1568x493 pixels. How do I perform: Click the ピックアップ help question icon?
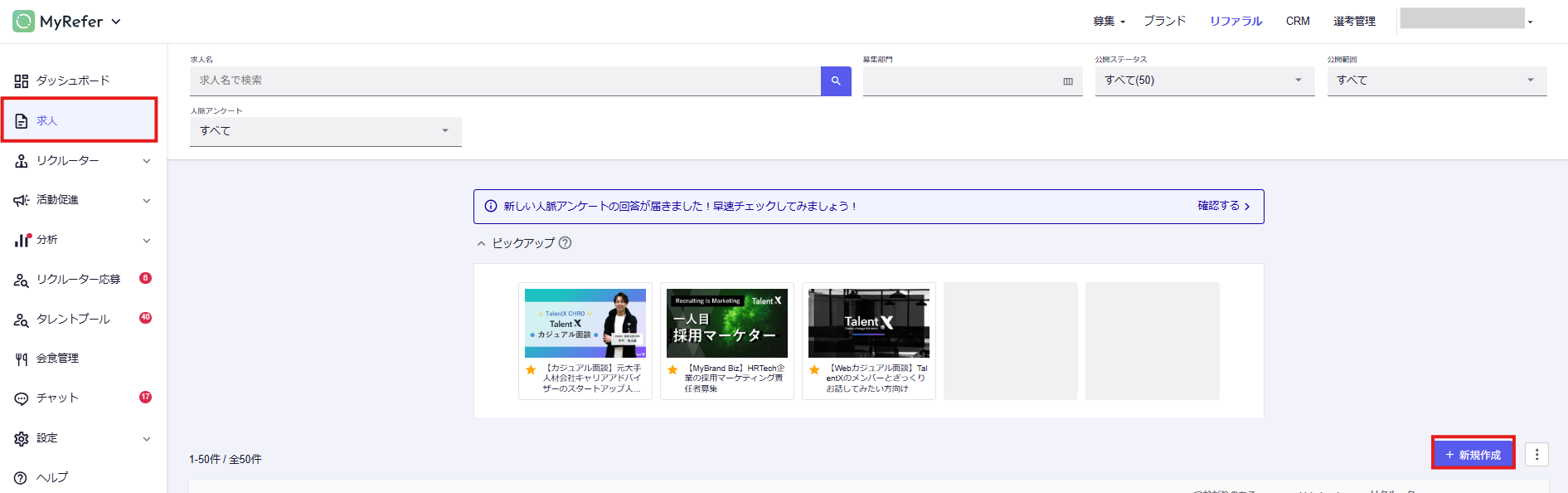565,243
